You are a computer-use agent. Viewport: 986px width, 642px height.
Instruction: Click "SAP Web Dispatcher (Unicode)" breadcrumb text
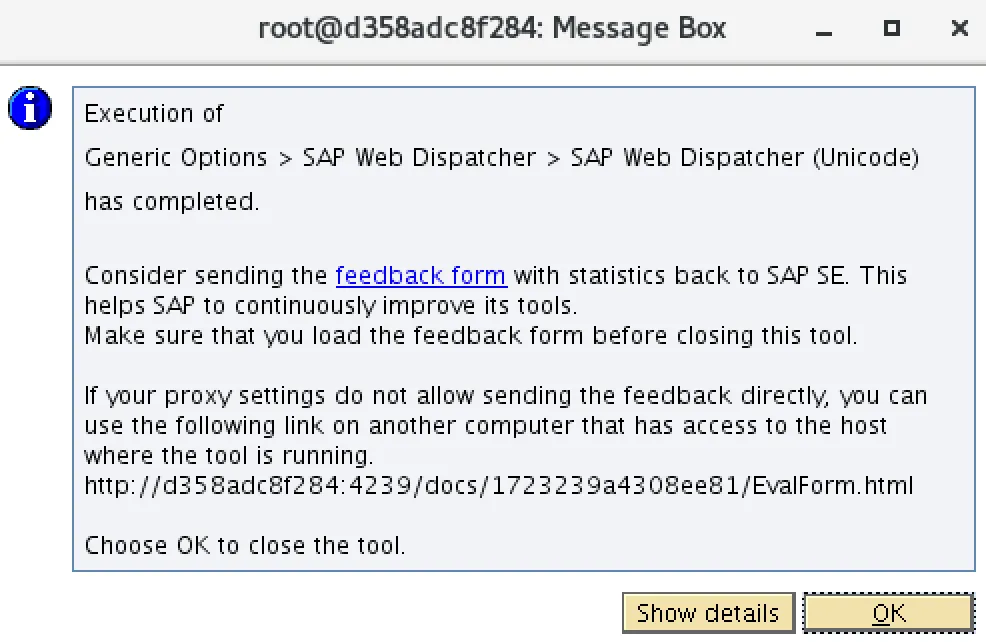click(x=744, y=158)
